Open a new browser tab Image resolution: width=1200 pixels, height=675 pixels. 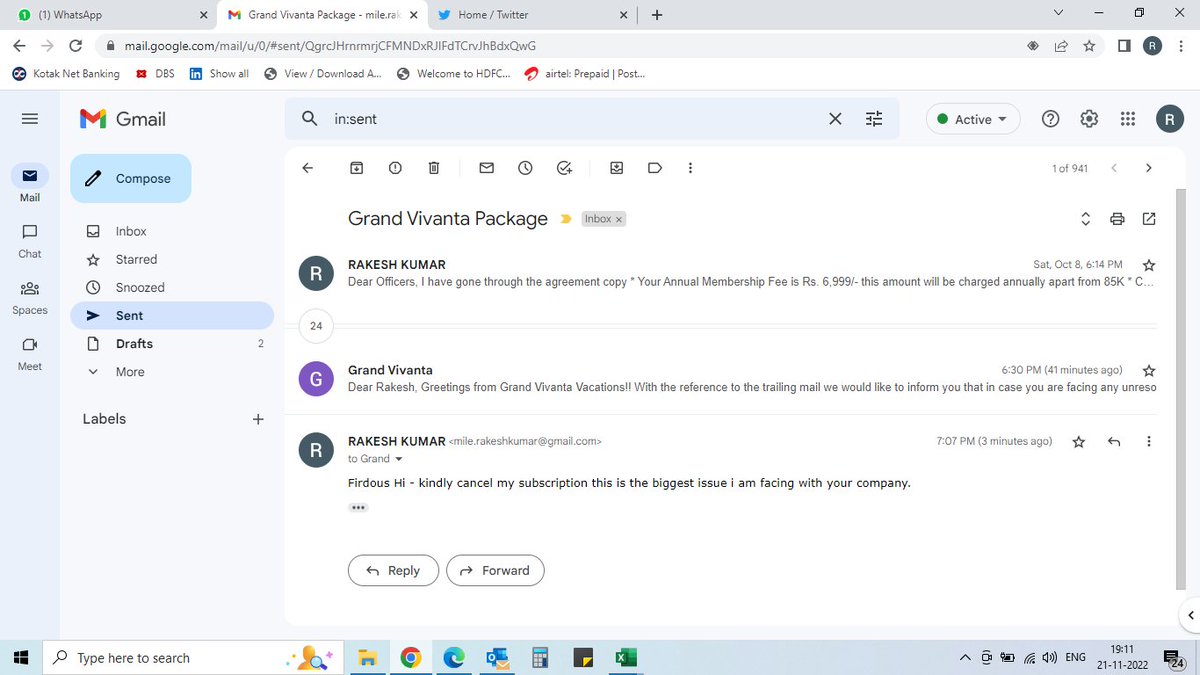(656, 15)
